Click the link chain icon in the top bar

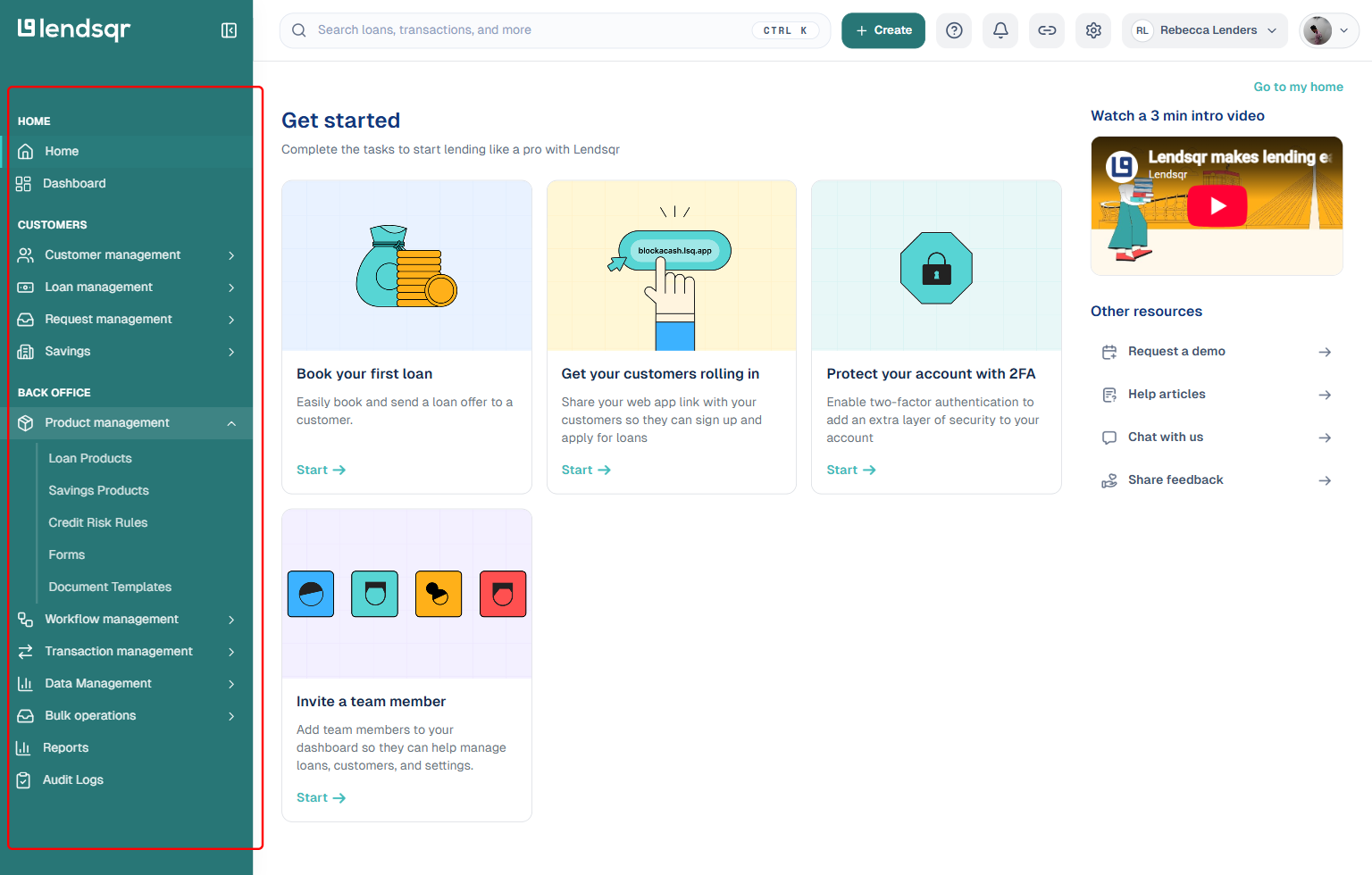(x=1047, y=30)
